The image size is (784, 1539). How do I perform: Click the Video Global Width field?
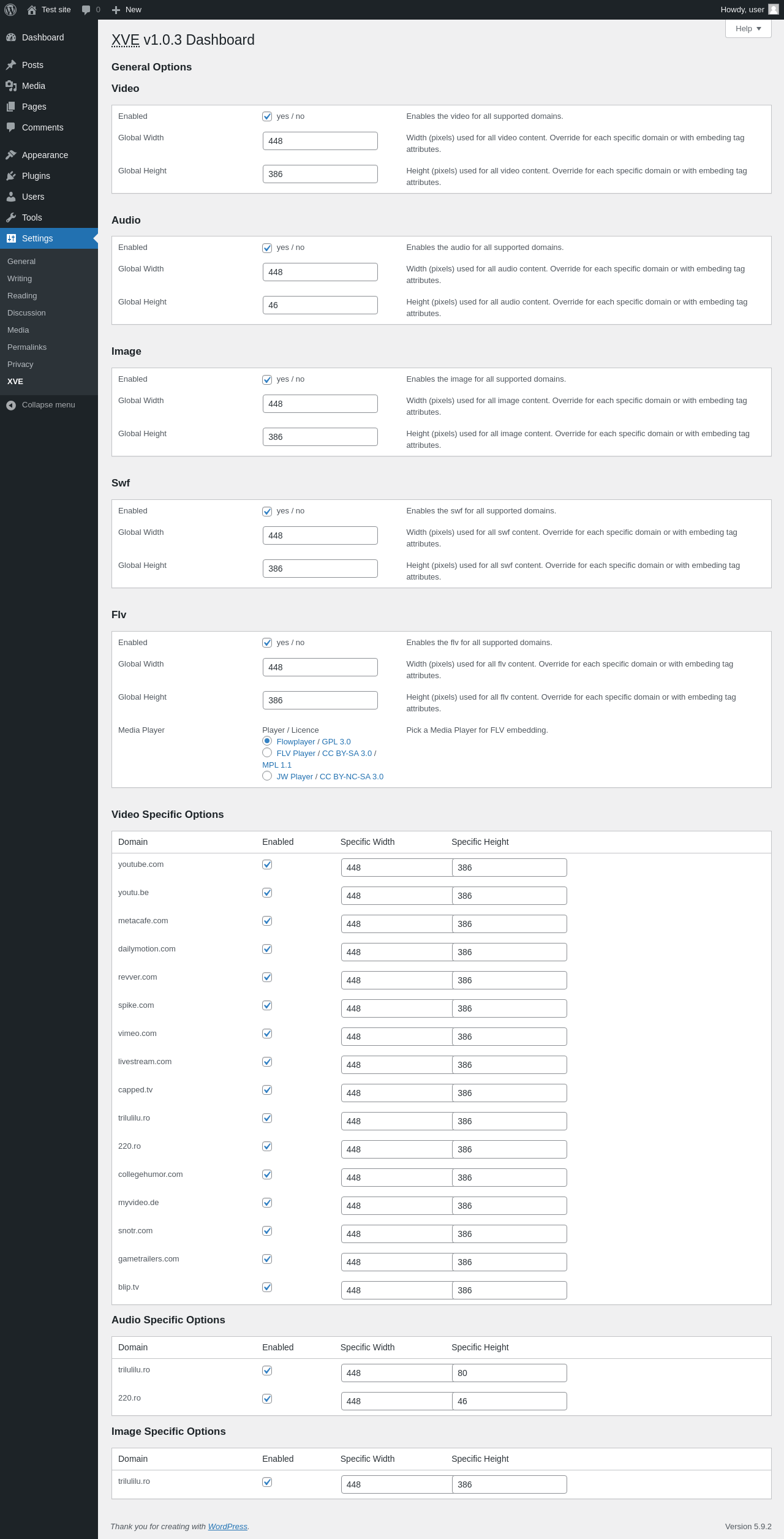pos(320,141)
